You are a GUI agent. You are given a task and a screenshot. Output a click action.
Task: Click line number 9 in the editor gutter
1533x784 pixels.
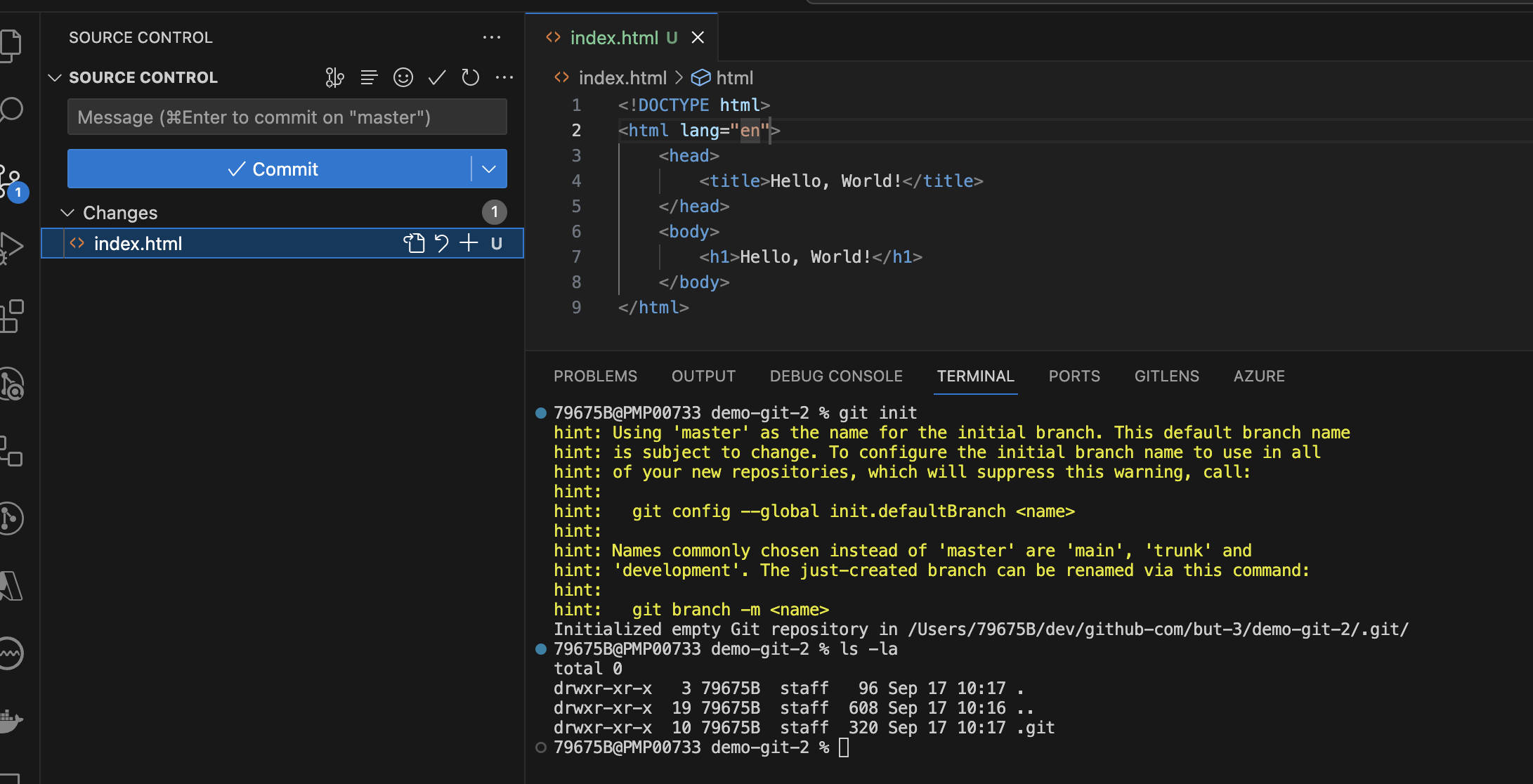coord(576,308)
